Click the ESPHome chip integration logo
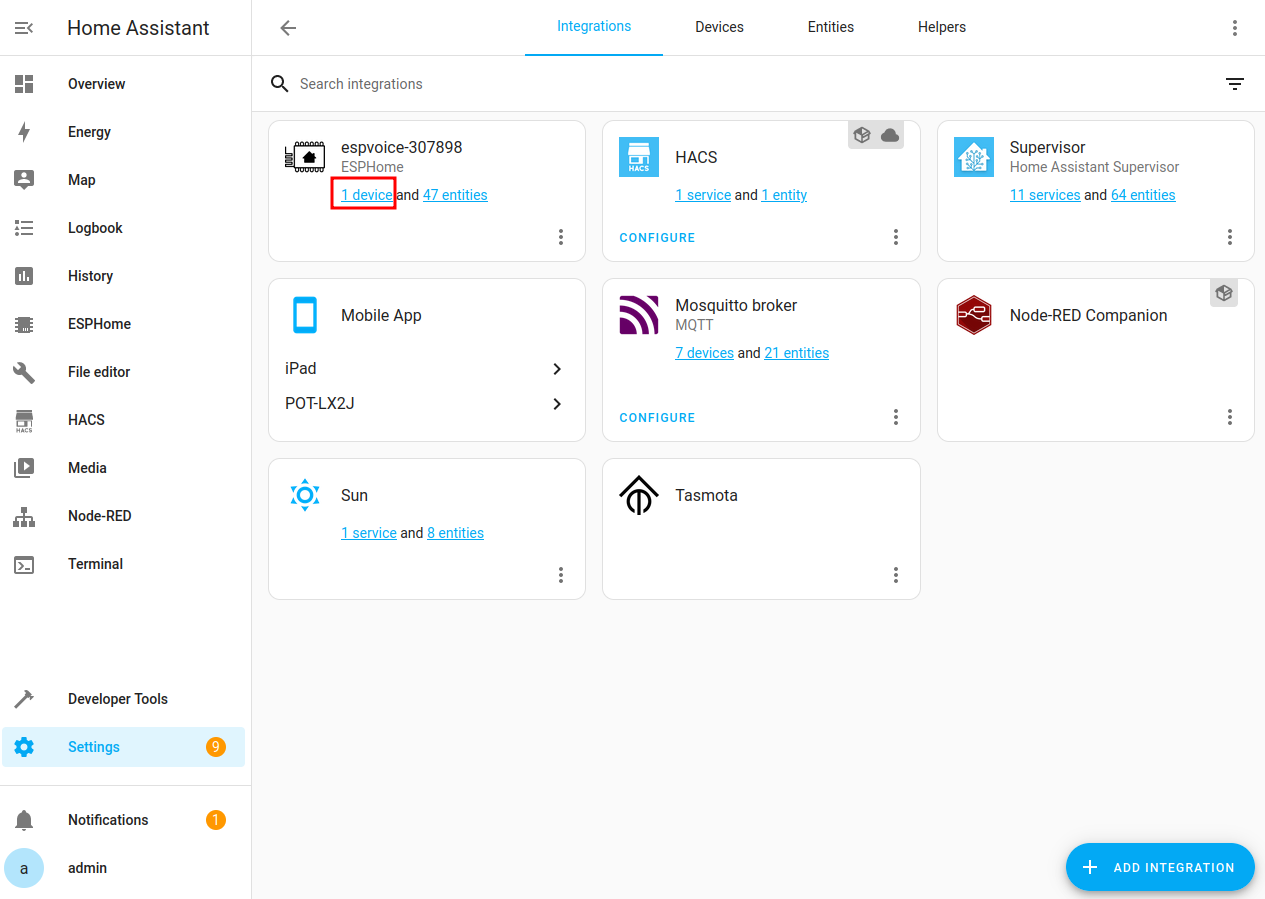This screenshot has width=1265, height=899. (304, 157)
